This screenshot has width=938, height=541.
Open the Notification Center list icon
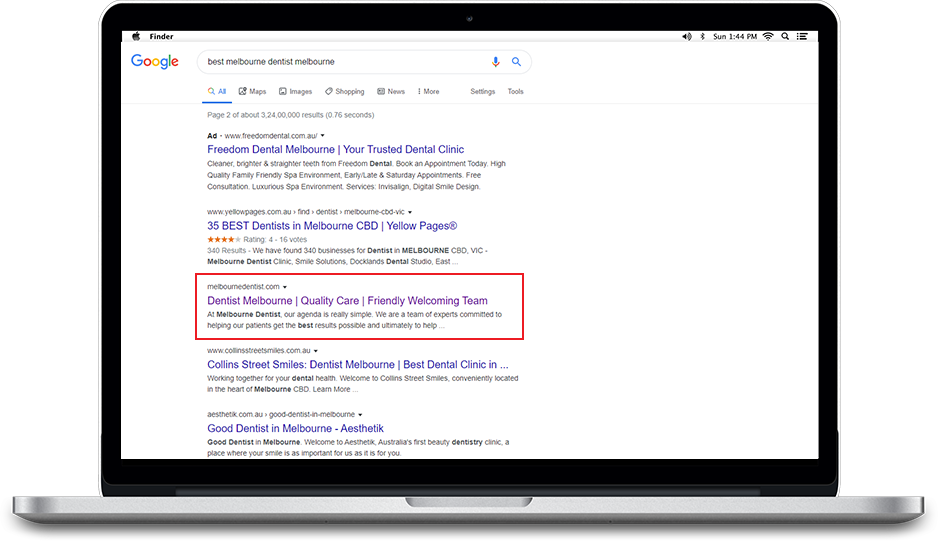click(x=803, y=36)
